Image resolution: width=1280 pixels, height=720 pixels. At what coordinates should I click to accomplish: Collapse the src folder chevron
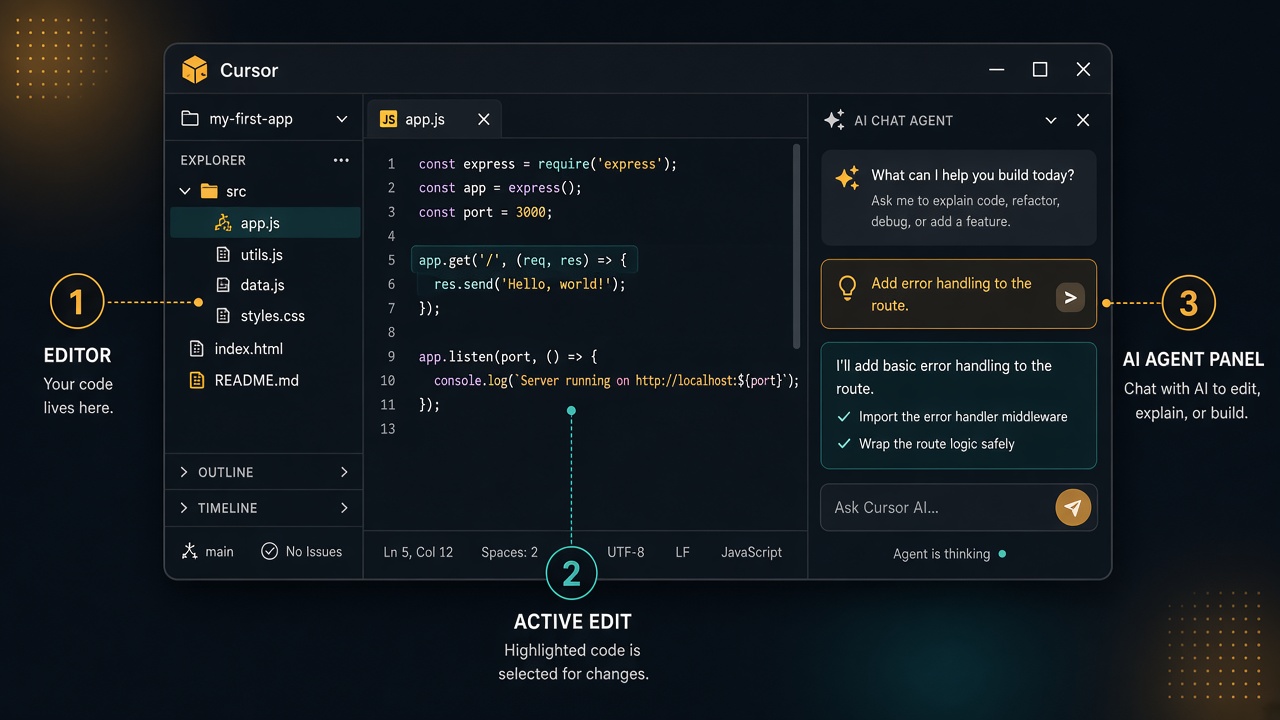(185, 191)
